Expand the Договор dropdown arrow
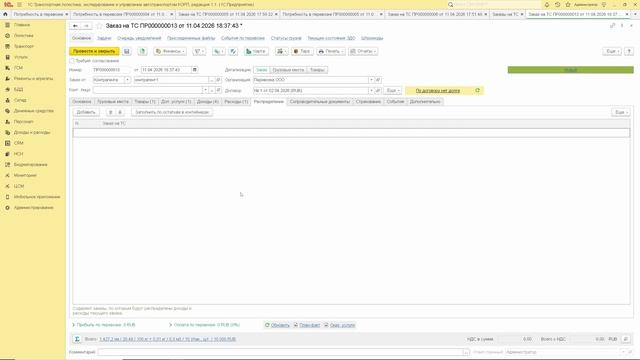Viewport: 640px width, 360px height. tap(371, 90)
